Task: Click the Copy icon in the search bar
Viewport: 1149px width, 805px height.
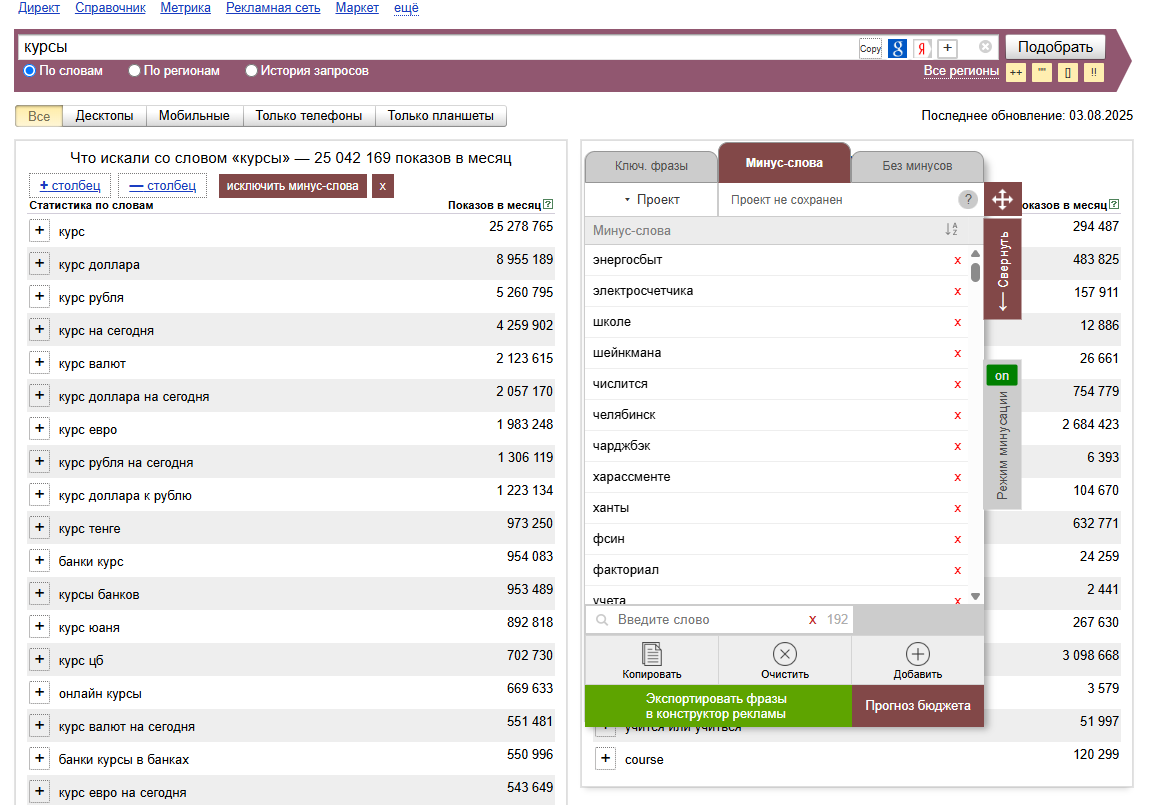Action: (871, 48)
